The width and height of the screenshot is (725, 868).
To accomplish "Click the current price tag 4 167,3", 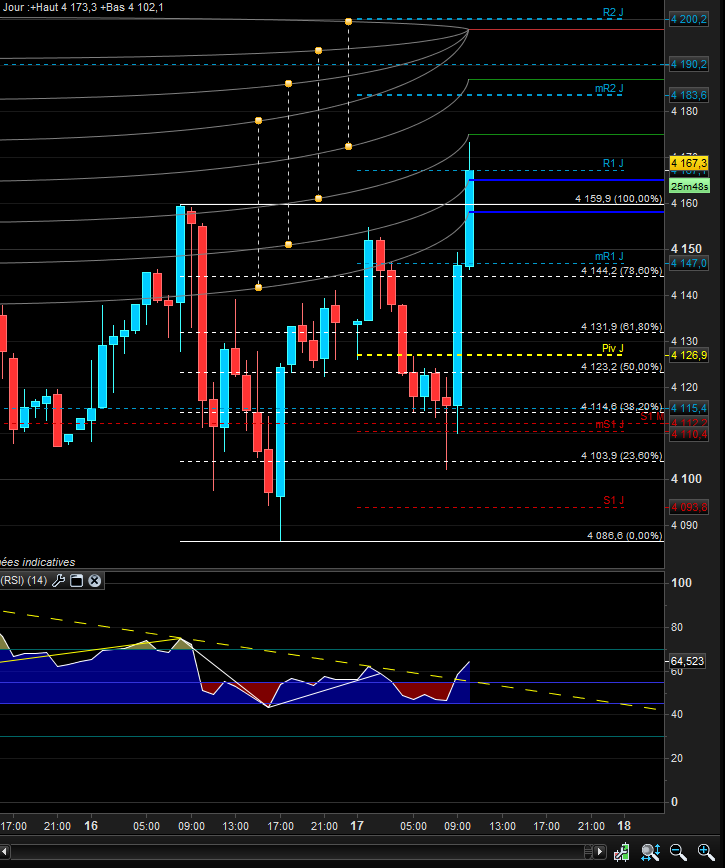I will [x=688, y=163].
